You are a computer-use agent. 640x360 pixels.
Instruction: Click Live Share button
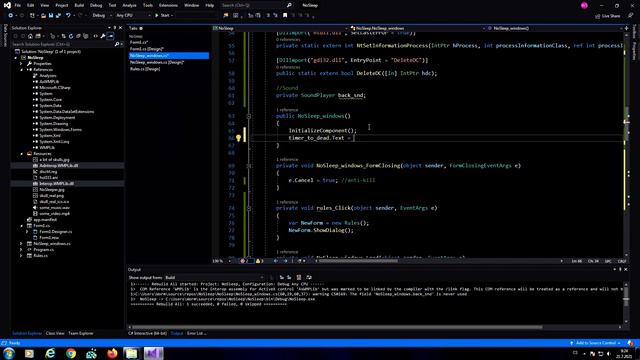coord(608,16)
